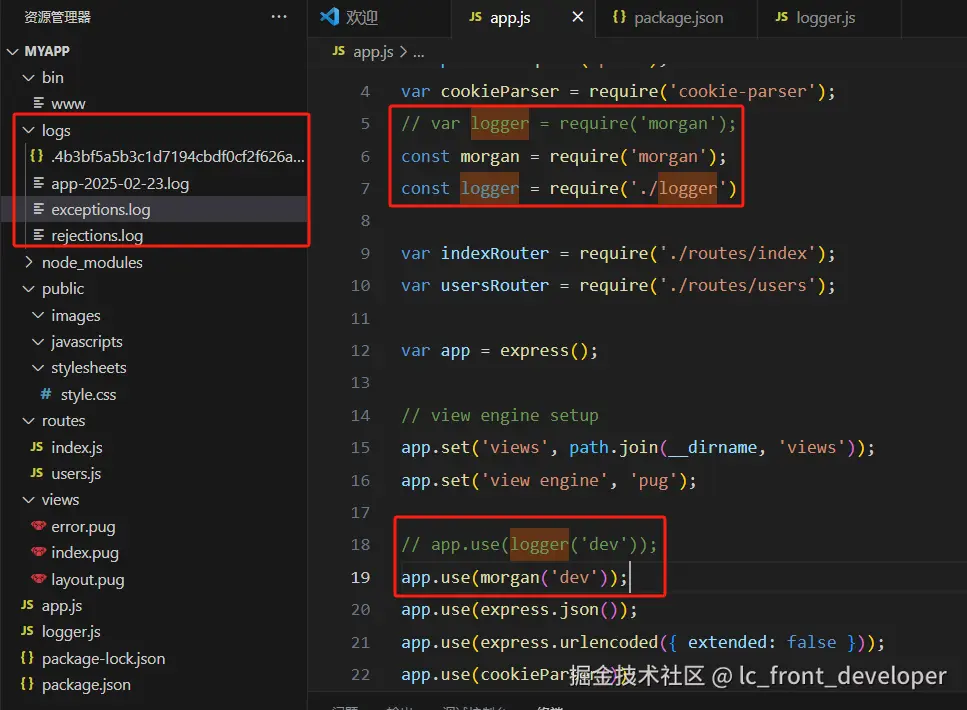
Task: Switch to the package.json editor tab
Action: 678,18
